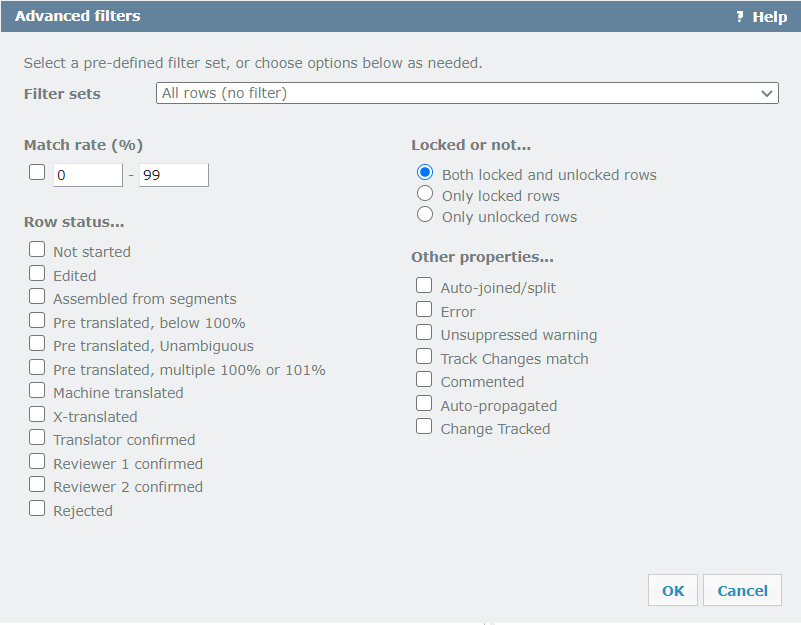Confirm filters with the OK button

(672, 590)
